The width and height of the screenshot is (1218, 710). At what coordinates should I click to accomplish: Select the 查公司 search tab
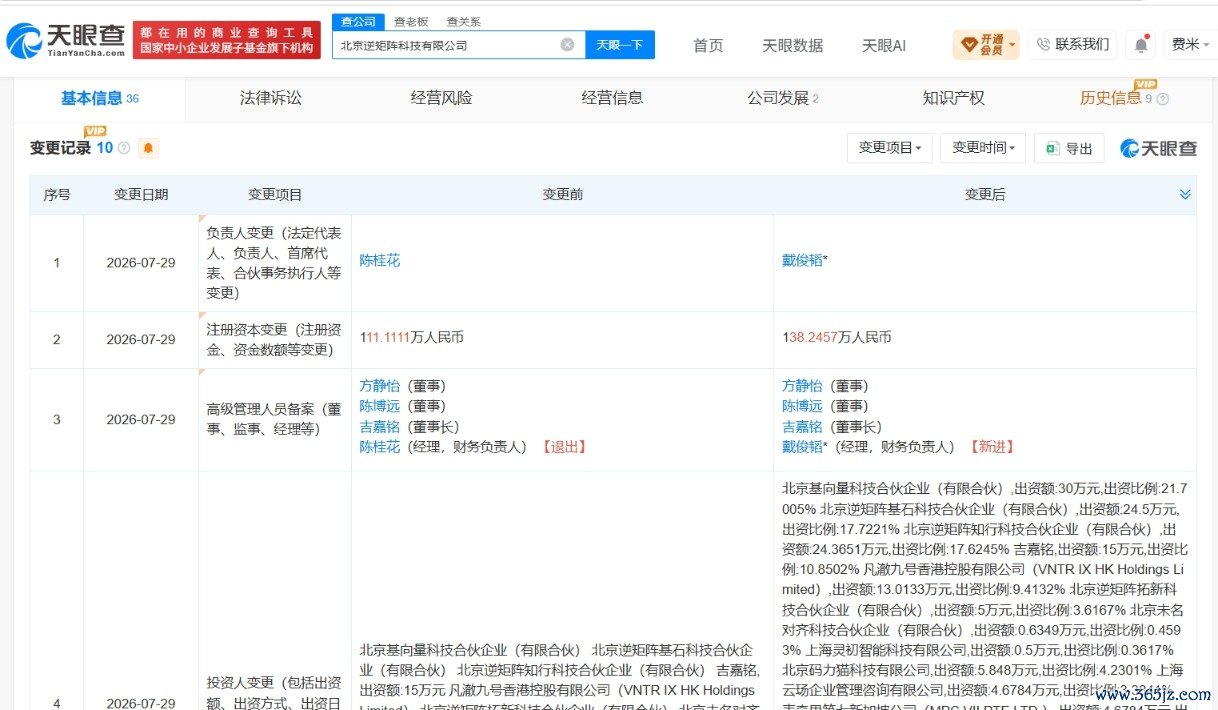(358, 21)
